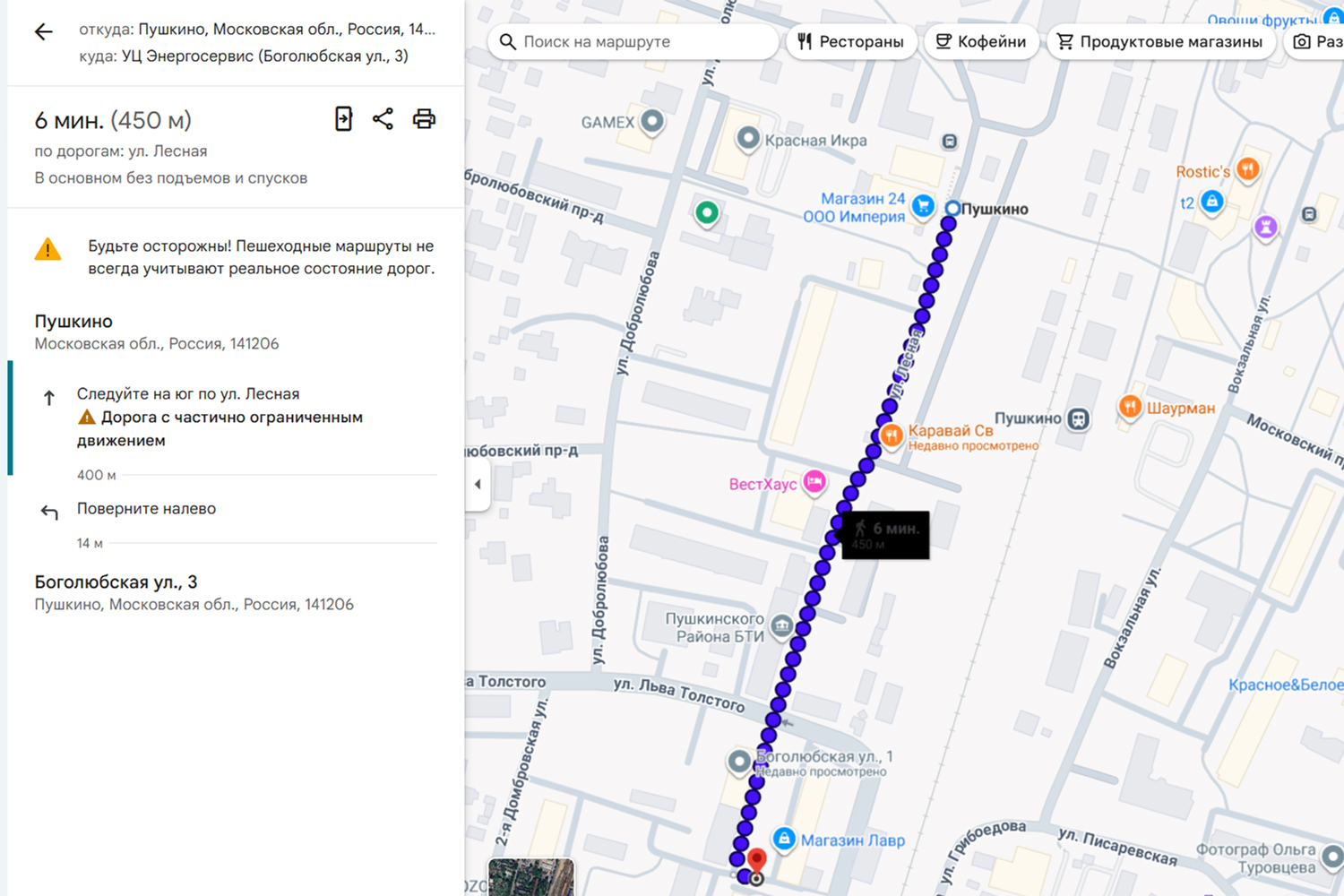Screen dimensions: 1344x896
Task: Filter by Кофейни along the route
Action: point(981,42)
